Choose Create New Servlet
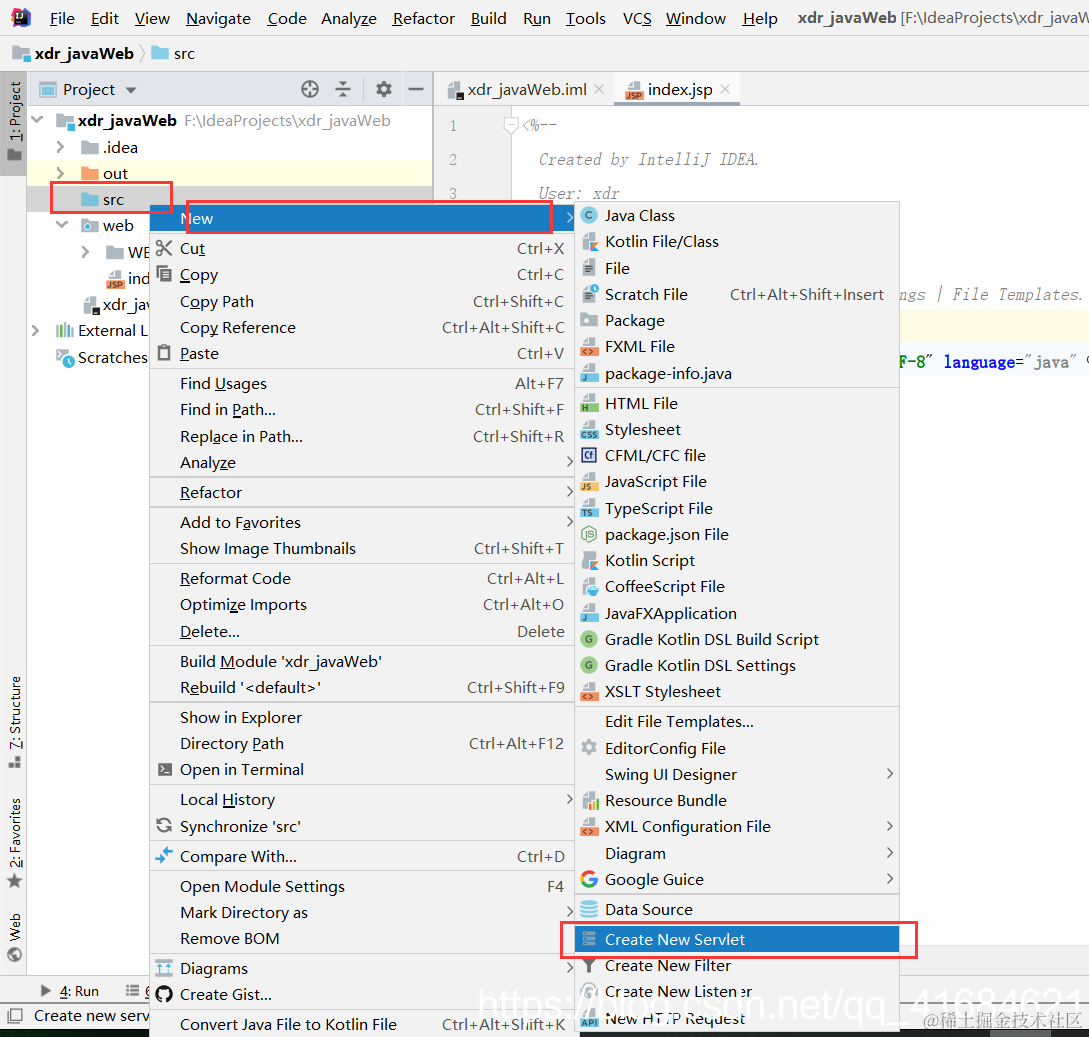This screenshot has height=1037, width=1089. (737, 940)
